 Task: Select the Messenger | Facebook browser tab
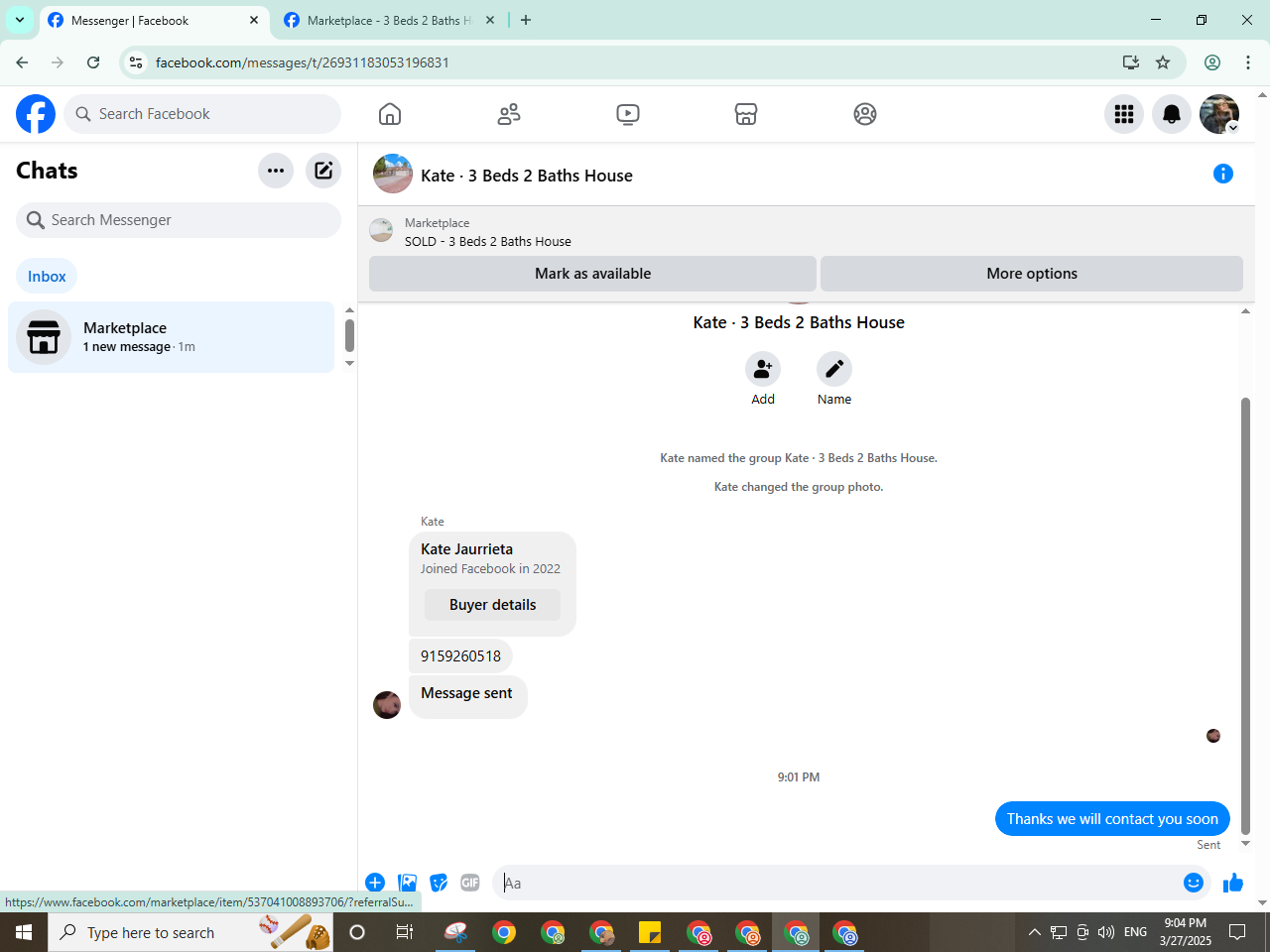point(154,20)
